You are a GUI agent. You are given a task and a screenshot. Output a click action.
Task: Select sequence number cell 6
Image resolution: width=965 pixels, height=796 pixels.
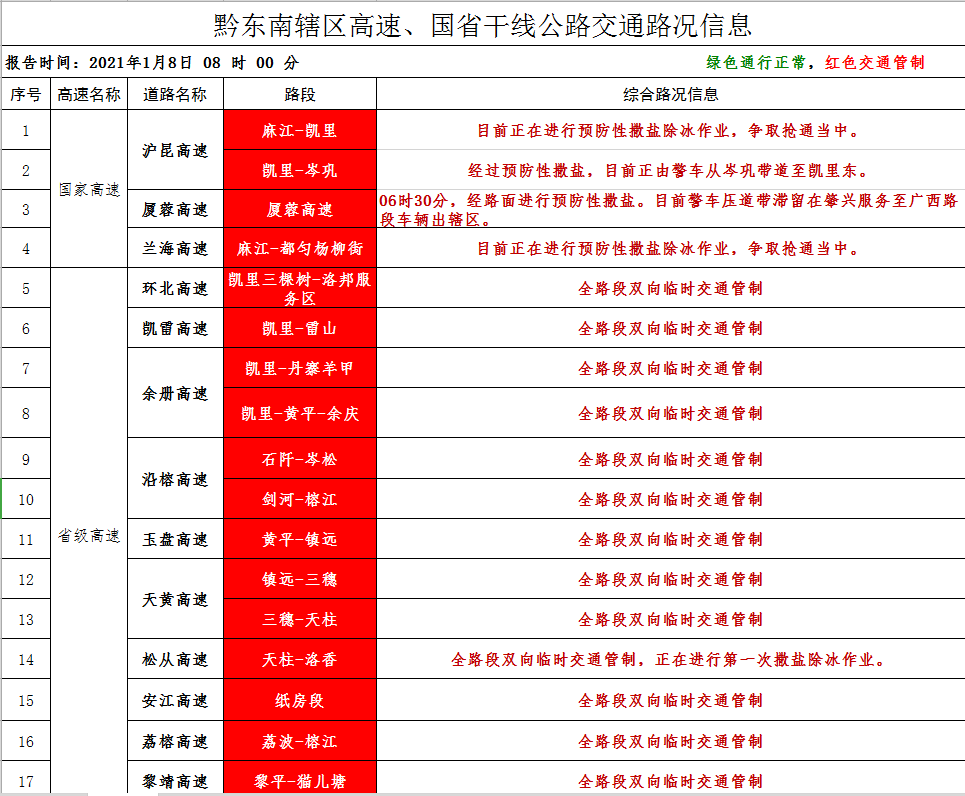[x=26, y=328]
